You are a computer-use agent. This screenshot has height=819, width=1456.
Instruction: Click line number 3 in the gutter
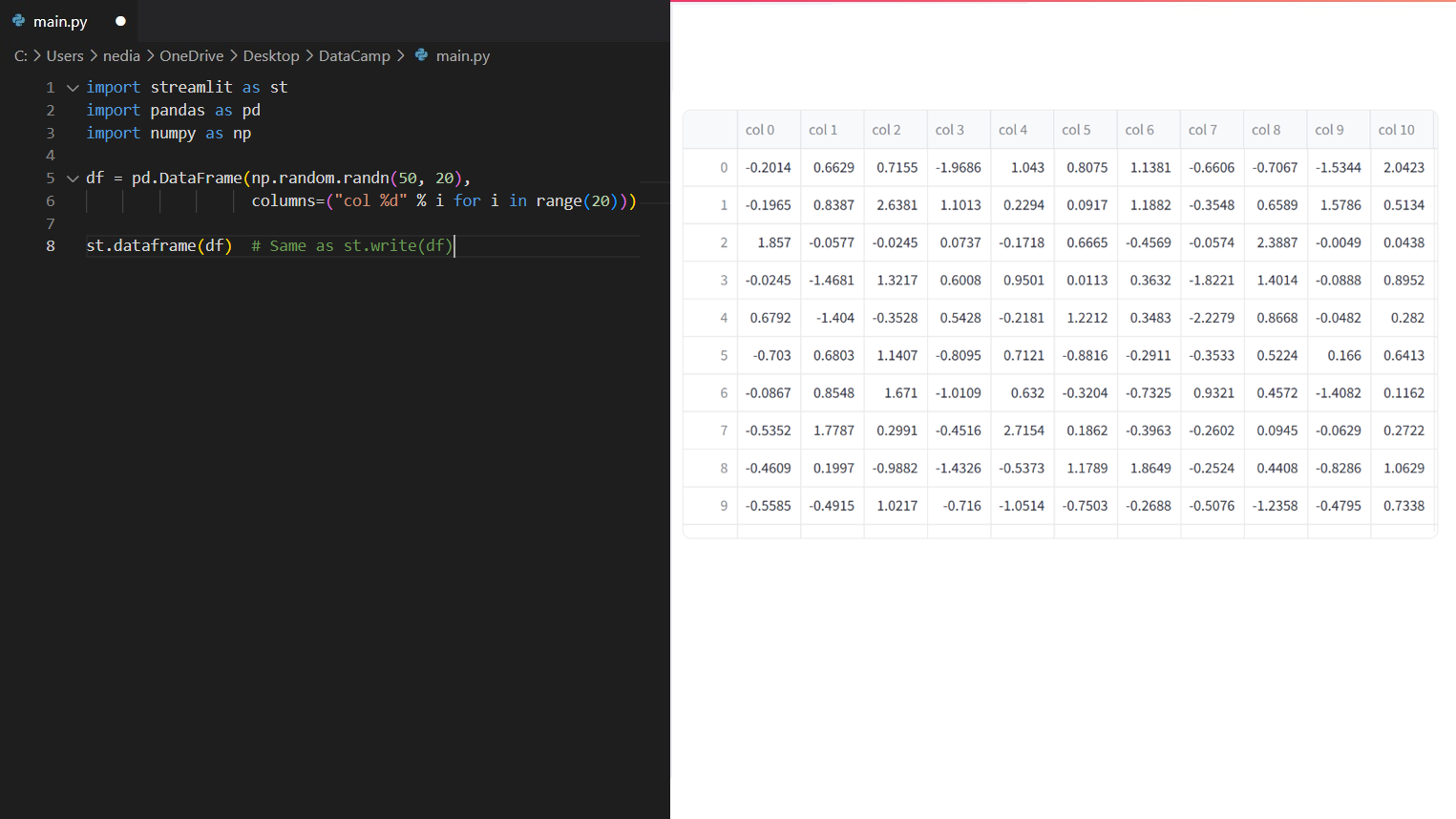(51, 134)
